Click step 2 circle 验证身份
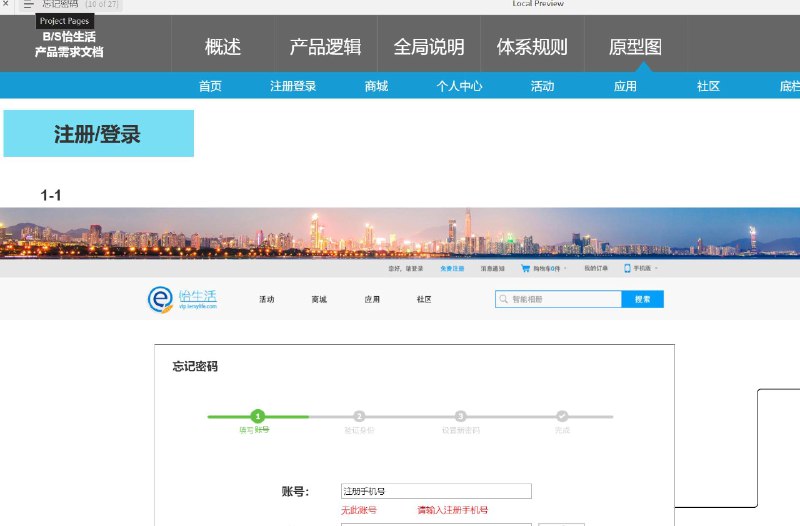Screen dimensions: 800x526 pyautogui.click(x=359, y=416)
